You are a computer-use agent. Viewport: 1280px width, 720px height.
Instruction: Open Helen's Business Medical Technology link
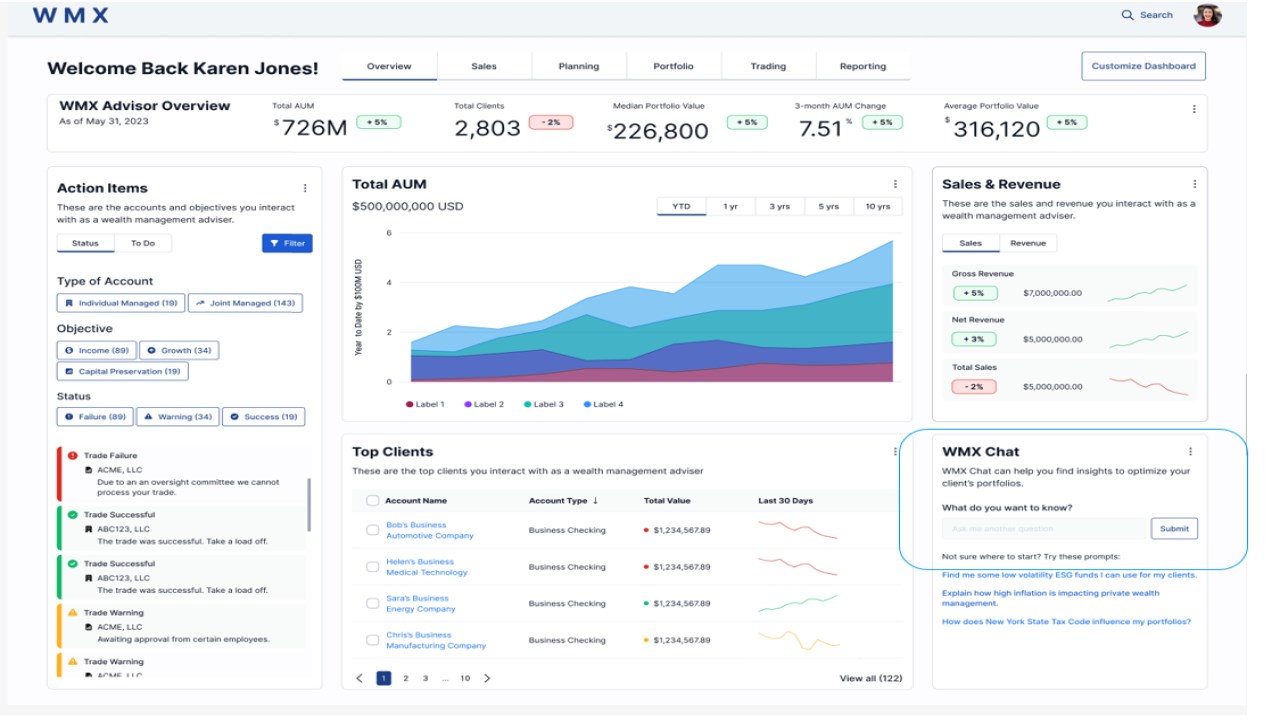tap(427, 567)
